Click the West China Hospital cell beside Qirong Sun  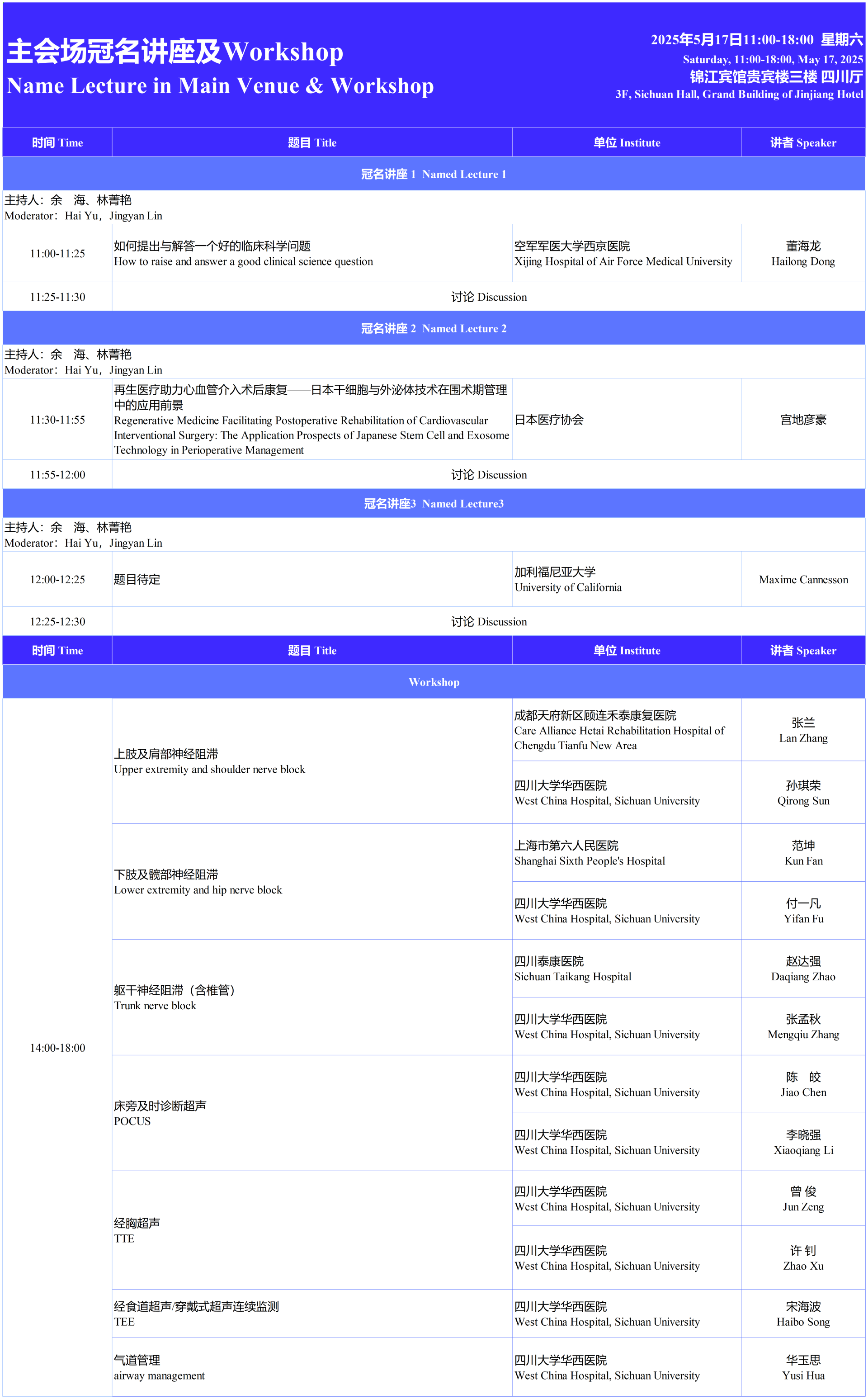point(626,793)
